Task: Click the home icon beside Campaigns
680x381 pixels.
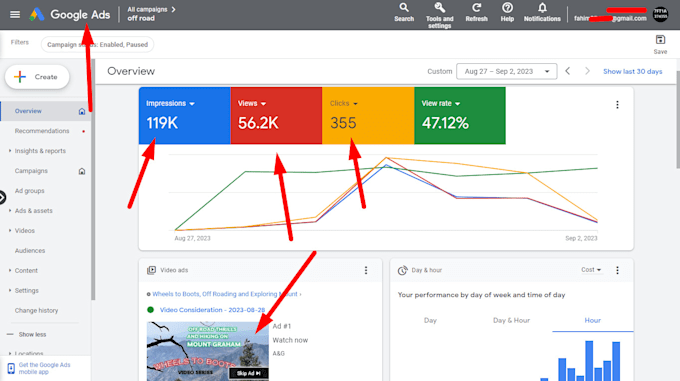Action: (82, 171)
